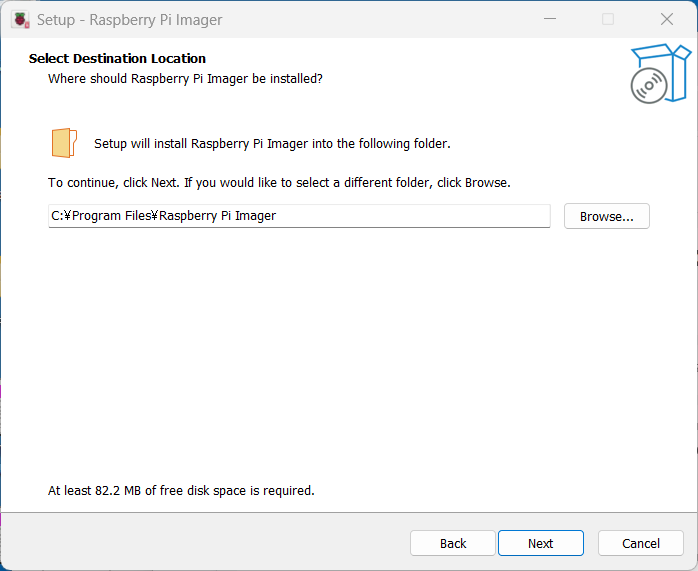Click the "Setup - Raspberry Pi Imager" title text
Viewport: 698px width, 571px height.
pos(130,20)
